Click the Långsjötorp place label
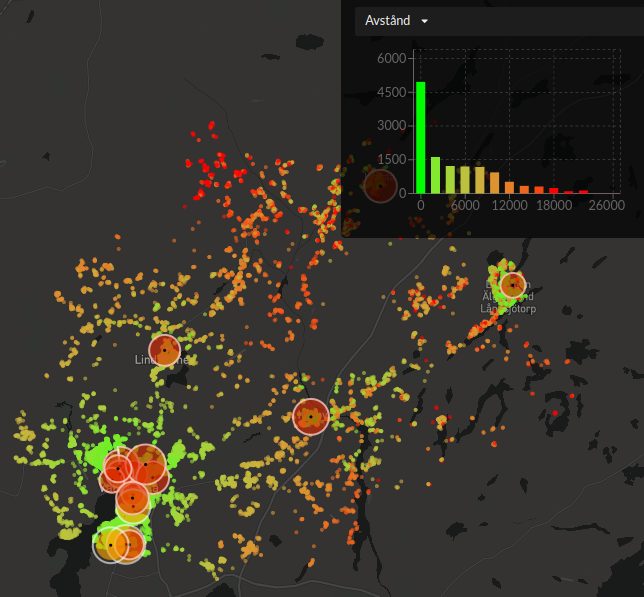Image resolution: width=644 pixels, height=597 pixels. coord(508,309)
